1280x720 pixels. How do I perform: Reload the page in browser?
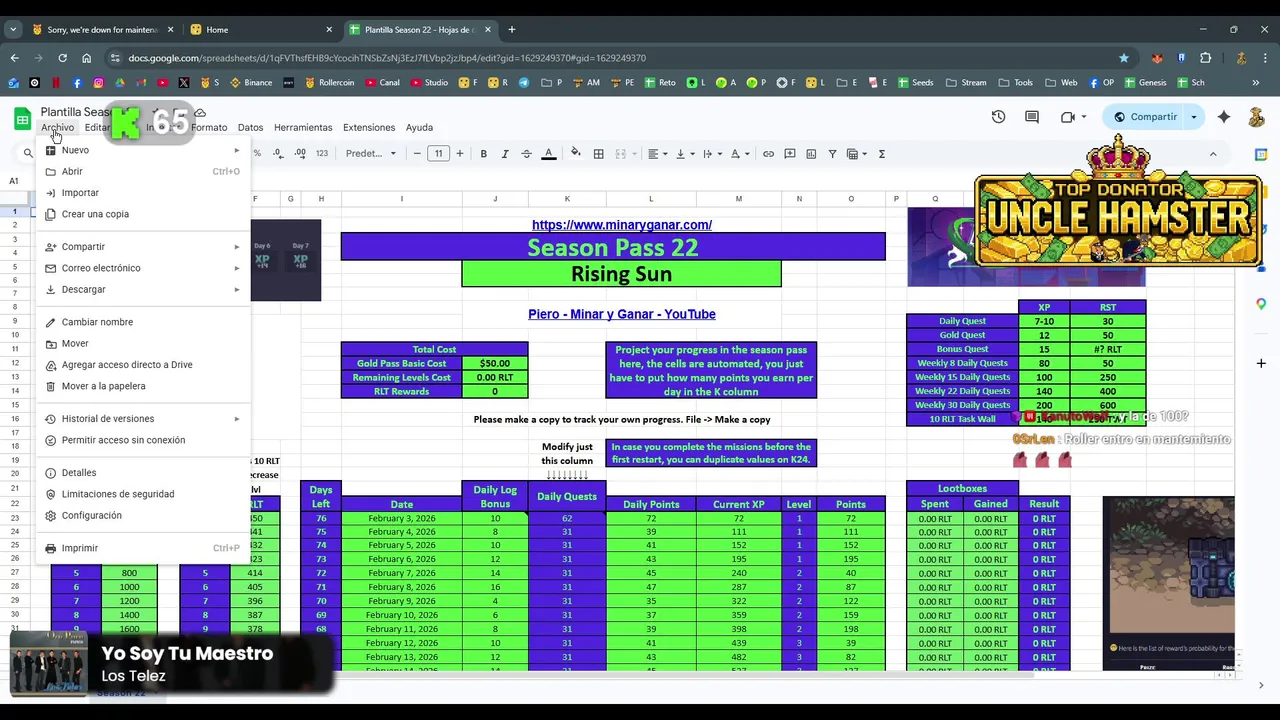pyautogui.click(x=62, y=58)
